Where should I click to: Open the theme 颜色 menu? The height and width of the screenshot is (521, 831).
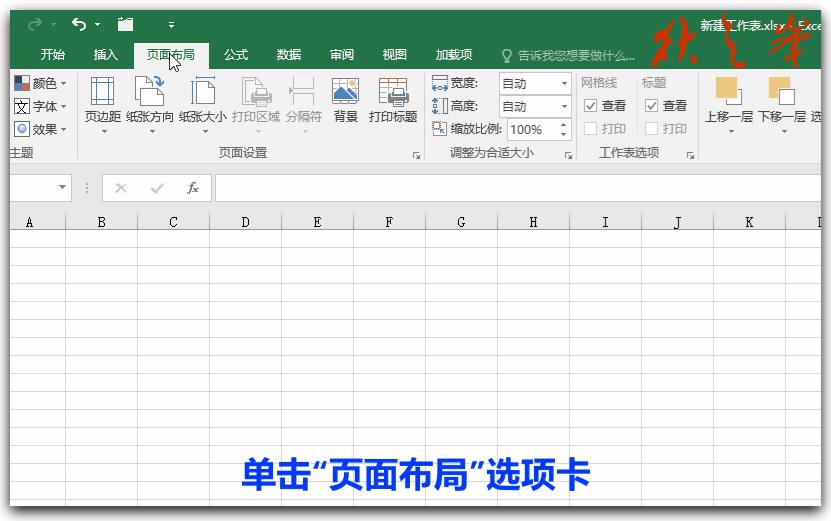tap(41, 83)
